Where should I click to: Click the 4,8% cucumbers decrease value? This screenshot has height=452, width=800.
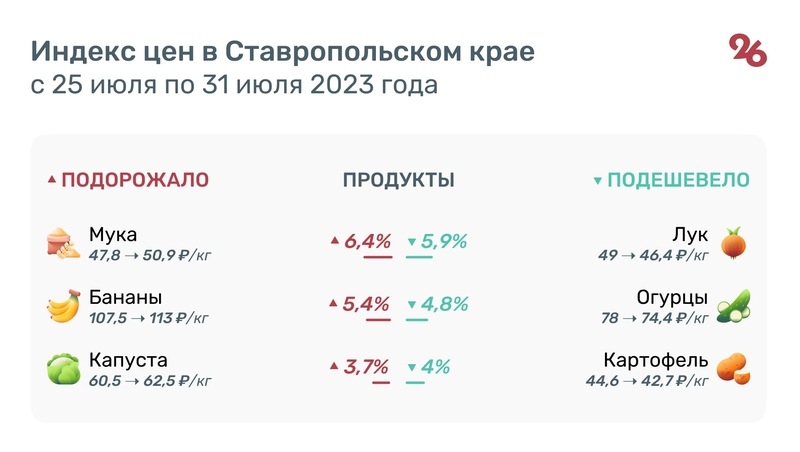(445, 304)
